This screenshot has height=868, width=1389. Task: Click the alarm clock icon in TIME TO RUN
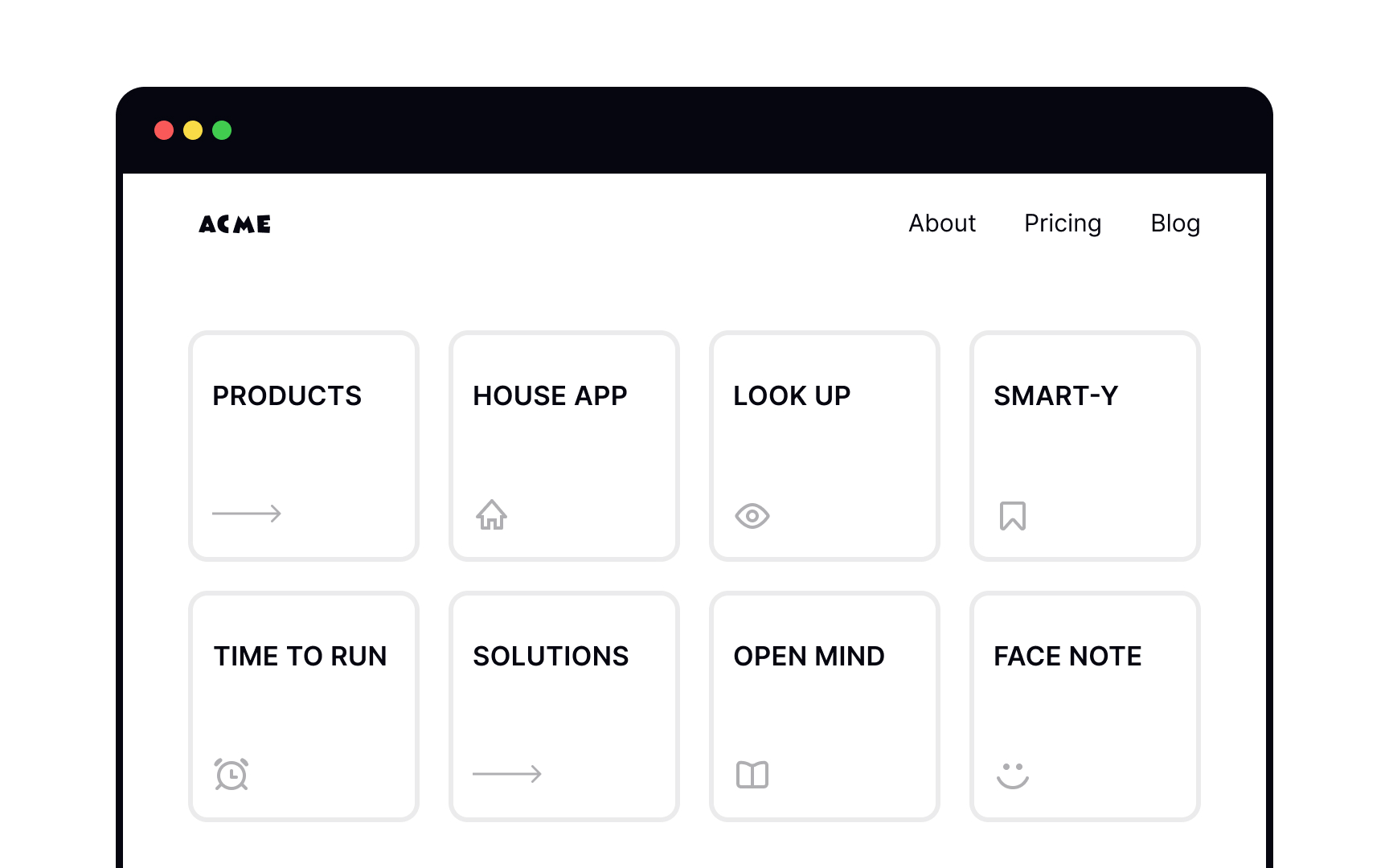(x=231, y=774)
